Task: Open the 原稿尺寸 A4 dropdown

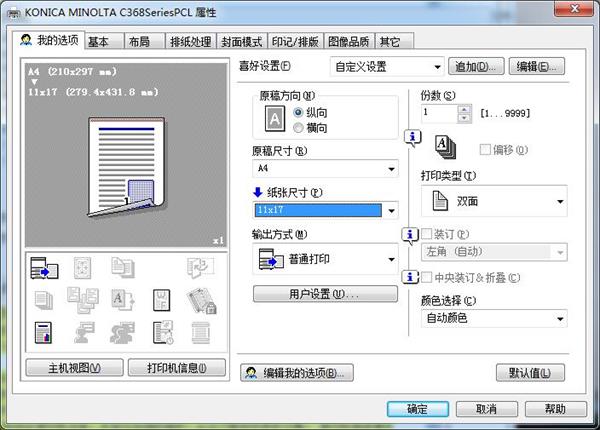Action: click(x=325, y=169)
